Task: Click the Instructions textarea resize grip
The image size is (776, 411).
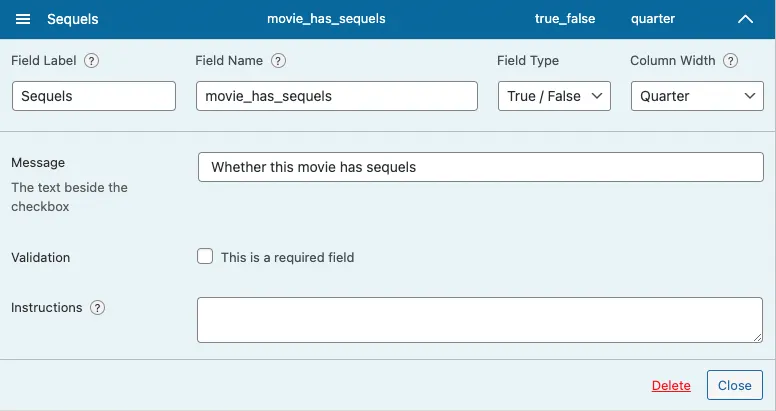Action: pos(758,338)
